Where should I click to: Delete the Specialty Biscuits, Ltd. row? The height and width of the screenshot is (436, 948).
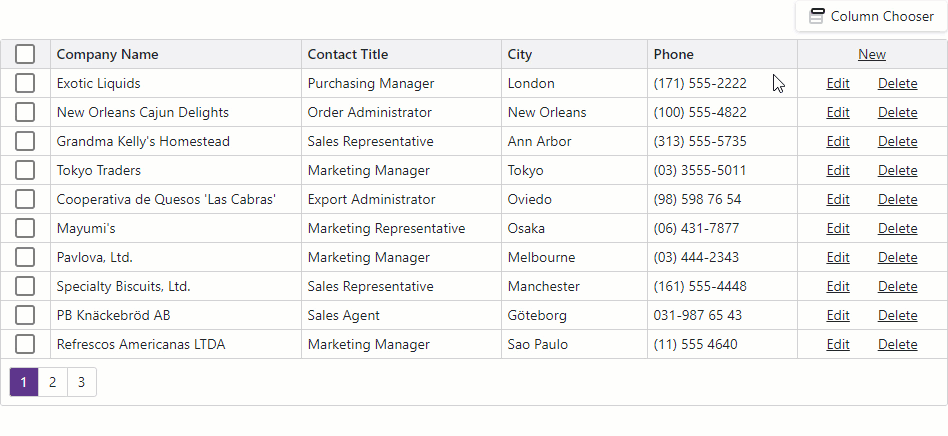tap(897, 286)
